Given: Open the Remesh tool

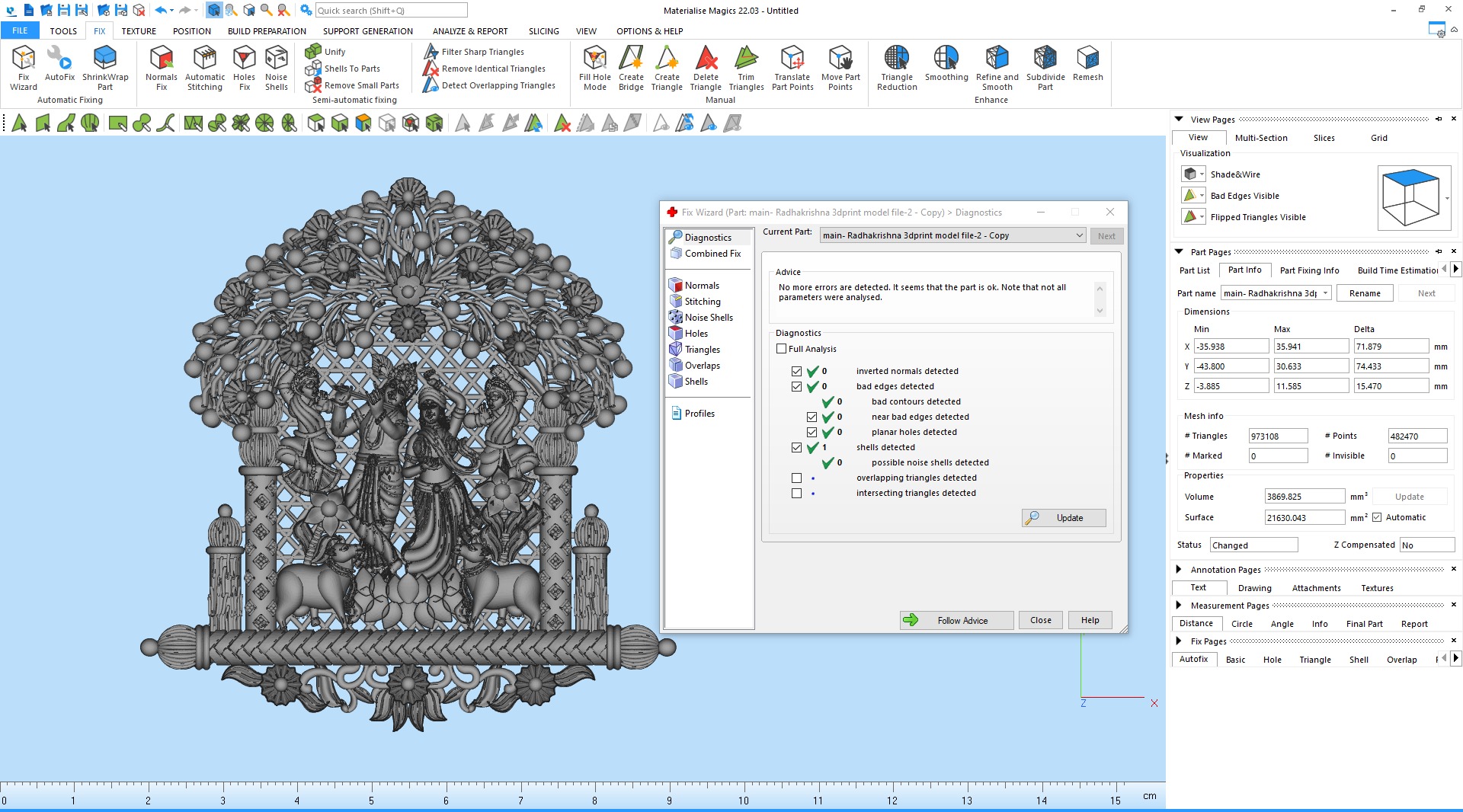Looking at the screenshot, I should click(x=1088, y=63).
